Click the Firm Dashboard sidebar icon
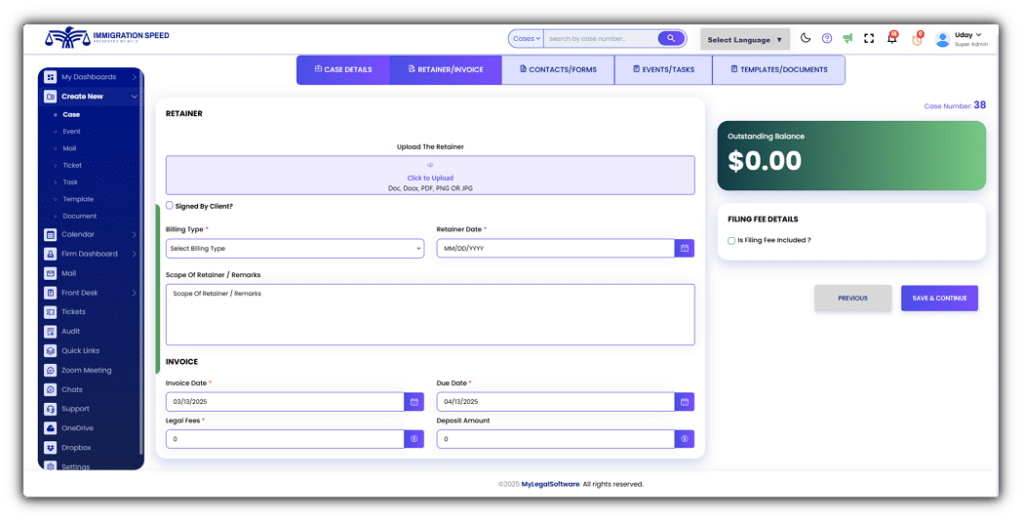 coord(50,254)
